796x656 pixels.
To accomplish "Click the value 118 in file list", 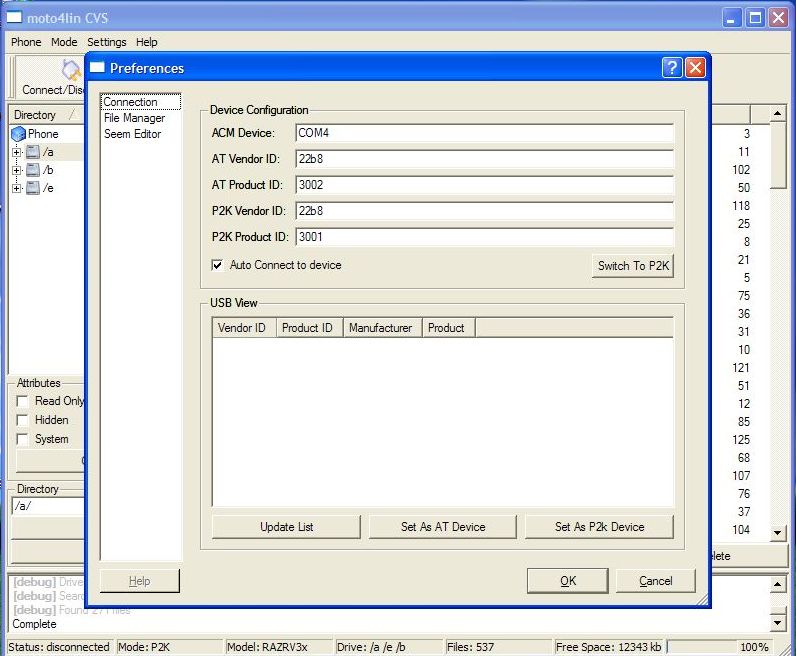I will click(741, 206).
